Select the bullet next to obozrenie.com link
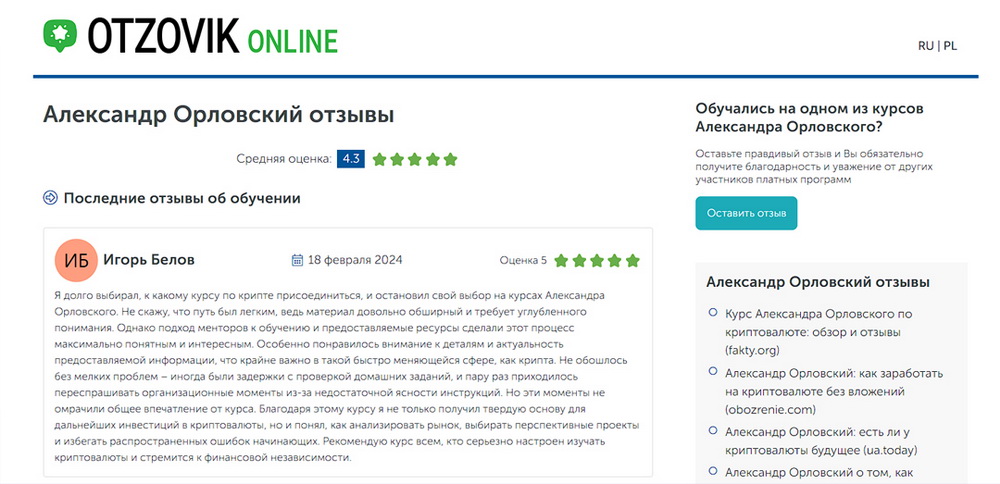Viewport: 1000px width, 484px height. click(713, 371)
